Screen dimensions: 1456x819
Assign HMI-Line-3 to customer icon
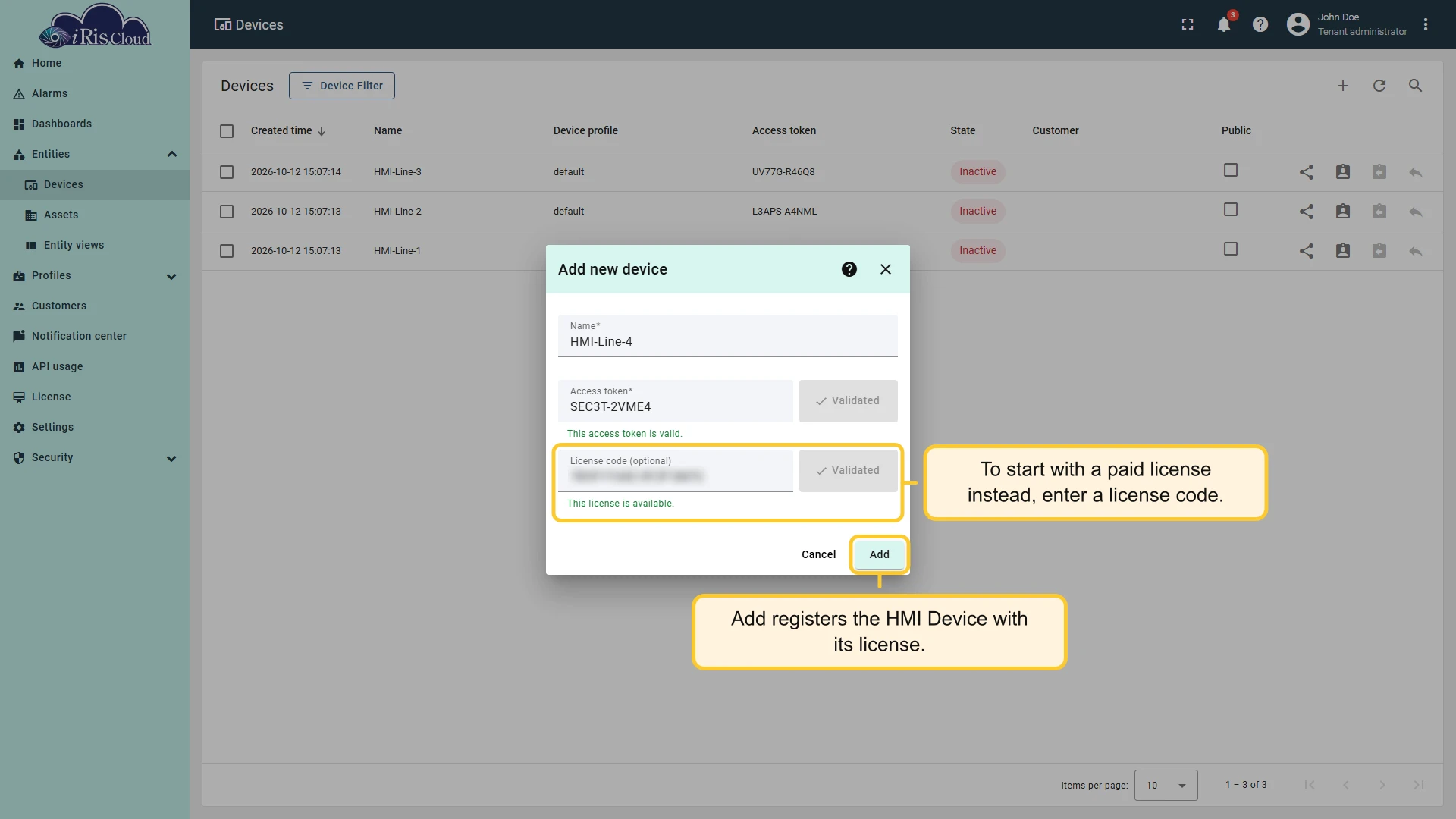pyautogui.click(x=1343, y=172)
